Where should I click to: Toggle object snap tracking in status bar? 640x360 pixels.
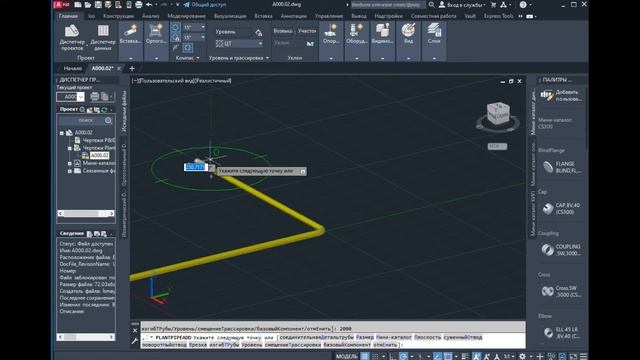(437, 356)
